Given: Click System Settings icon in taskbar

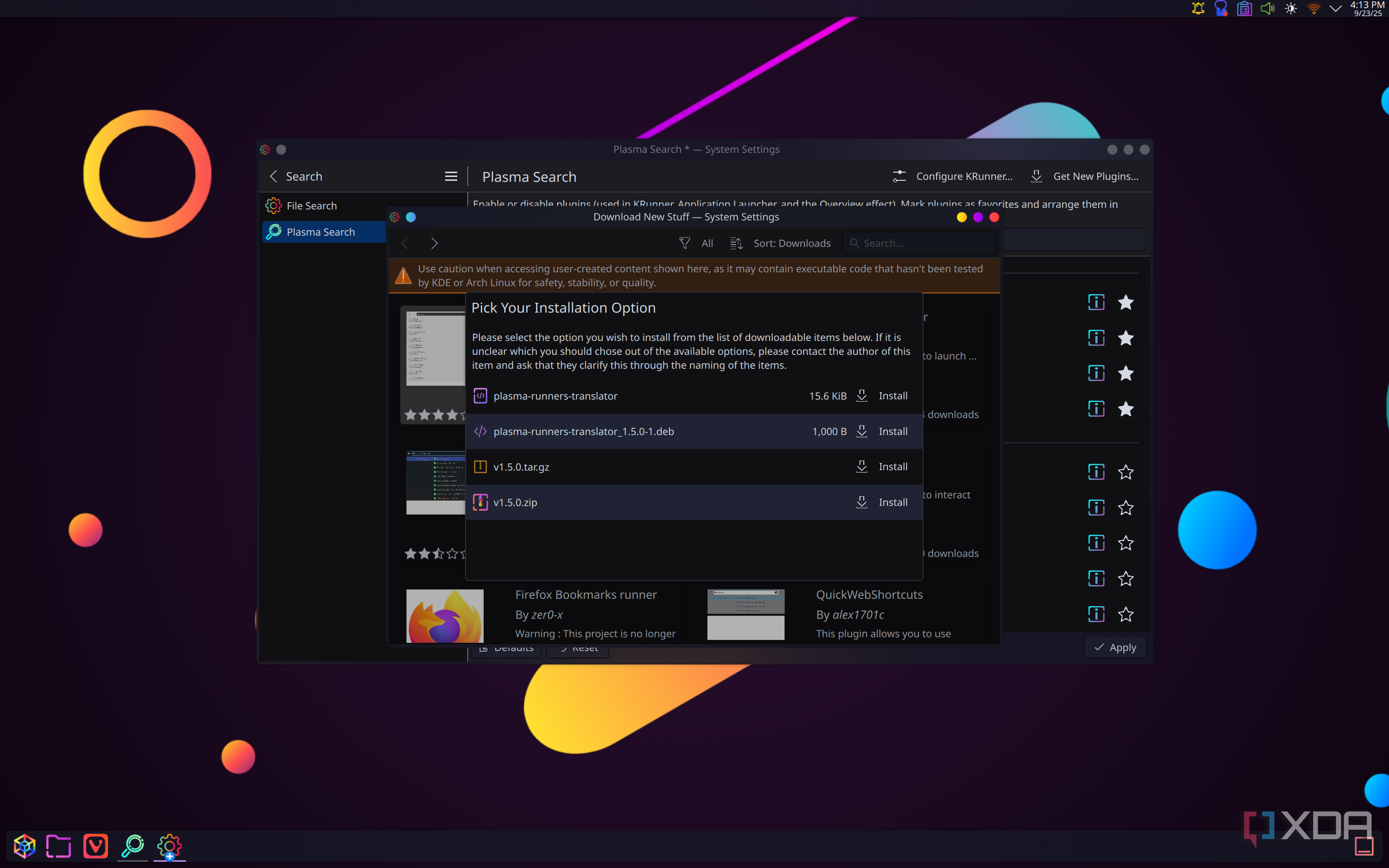Looking at the screenshot, I should pyautogui.click(x=169, y=846).
